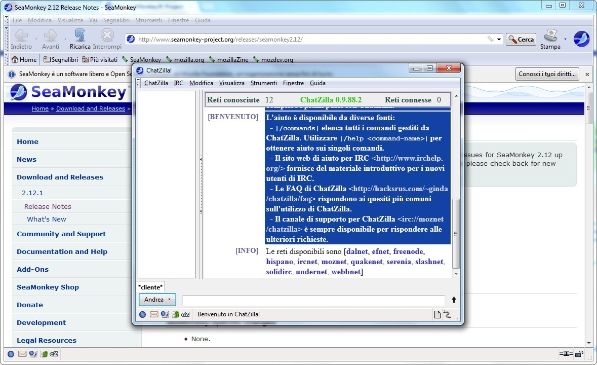597x365 pixels.
Task: Click the site icon beside the browser URL
Action: [x=131, y=39]
